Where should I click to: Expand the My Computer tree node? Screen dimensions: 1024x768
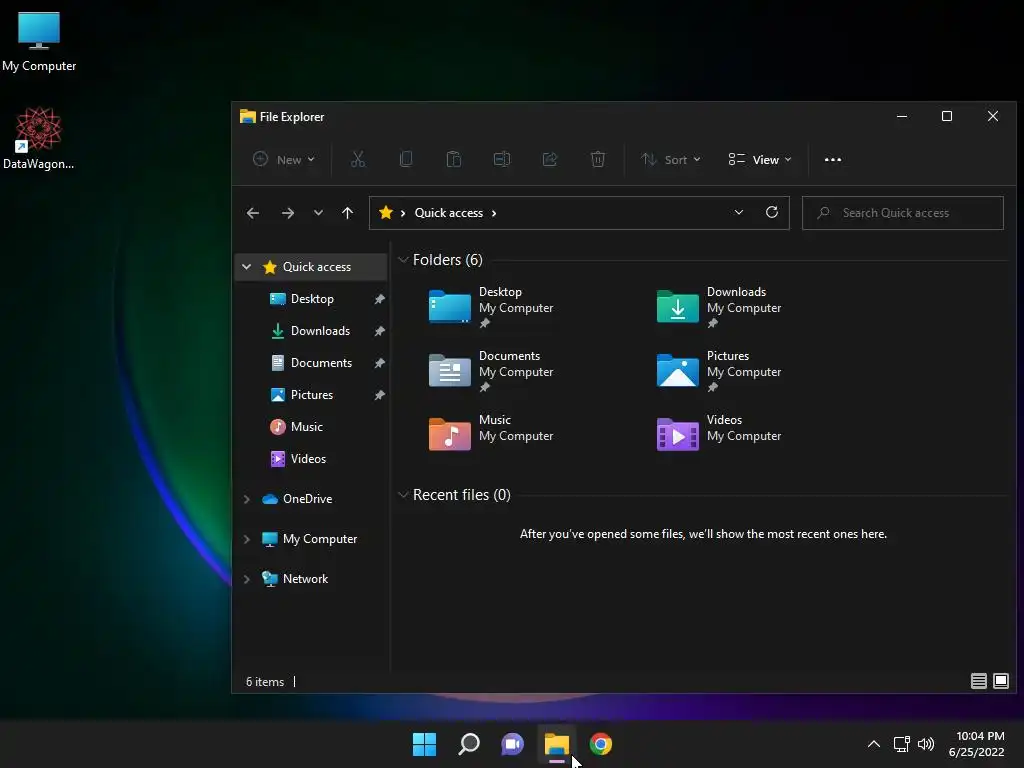click(x=247, y=539)
